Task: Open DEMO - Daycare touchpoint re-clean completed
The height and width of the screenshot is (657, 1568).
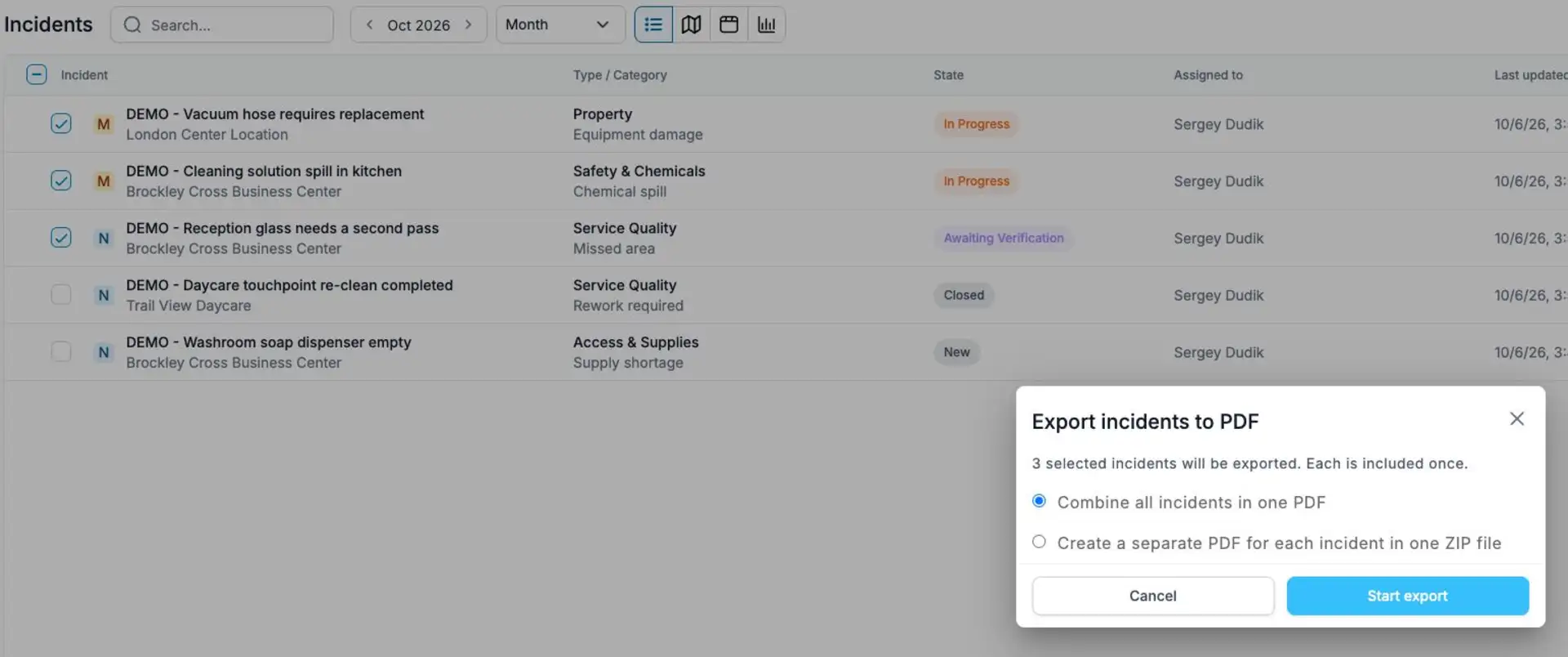Action: tap(289, 286)
